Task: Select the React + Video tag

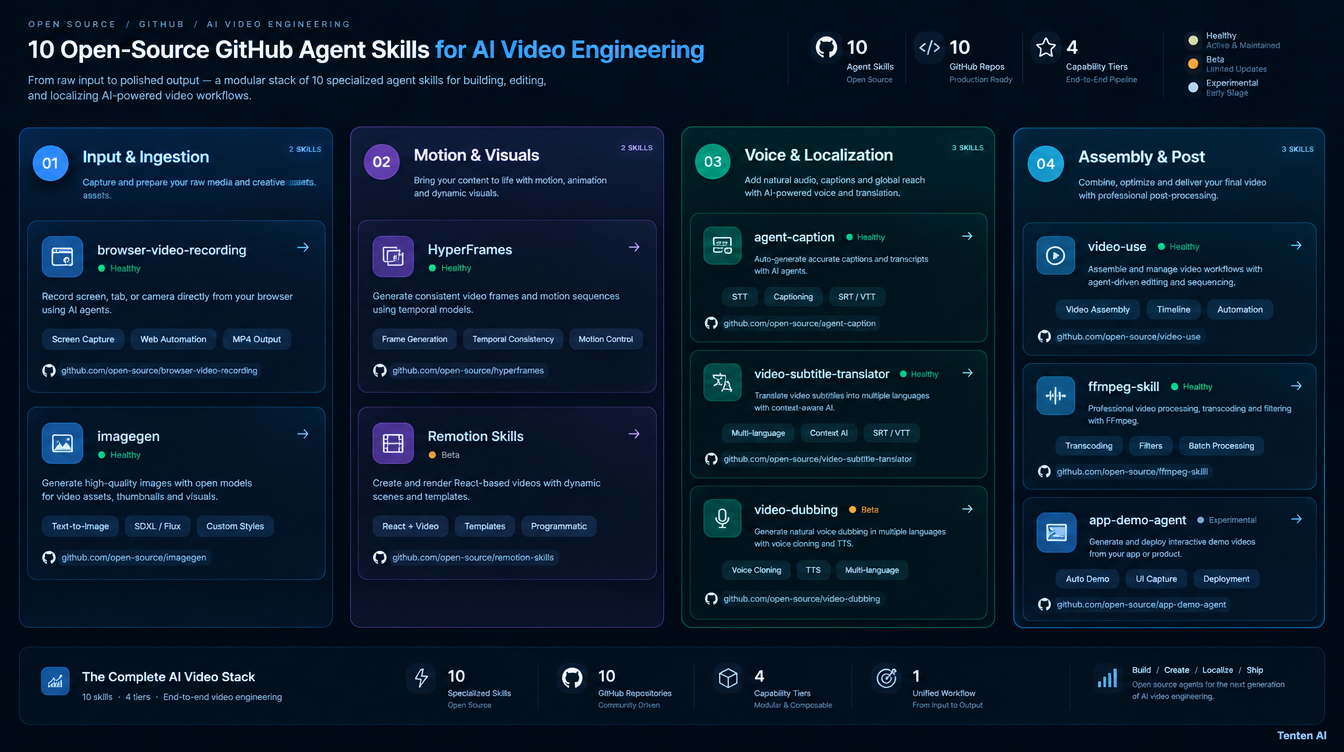Action: [410, 526]
